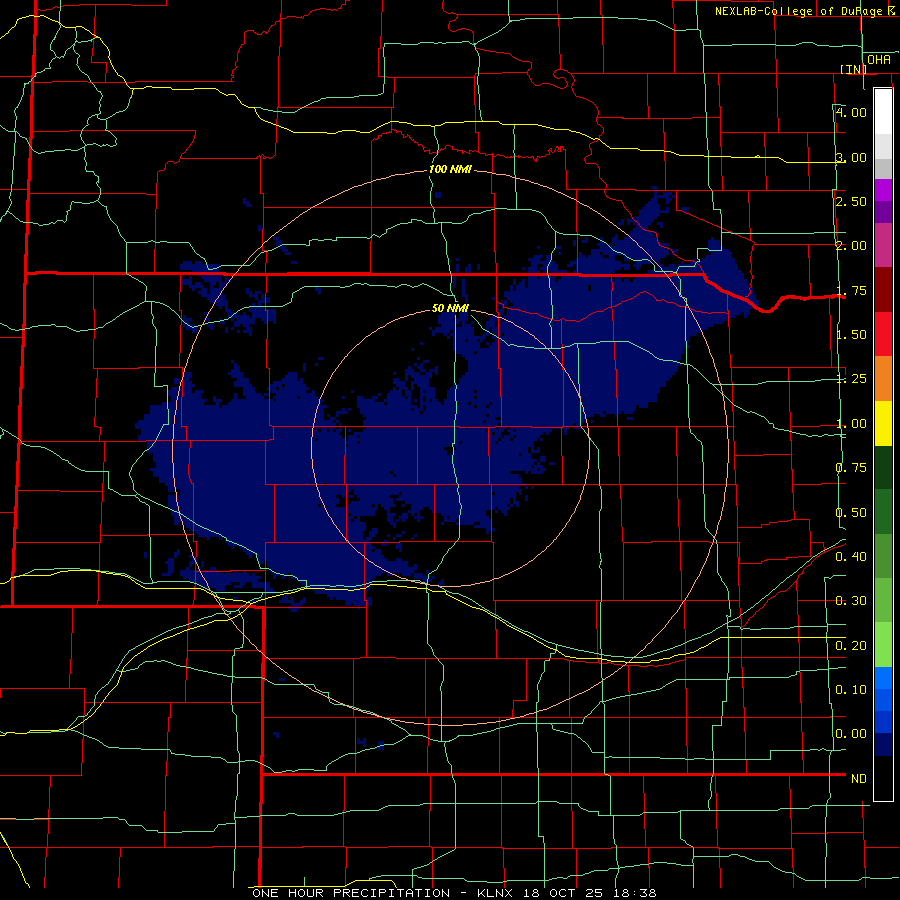Pick the light green swatch beside 0.20
This screenshot has width=900, height=900.
(x=883, y=645)
